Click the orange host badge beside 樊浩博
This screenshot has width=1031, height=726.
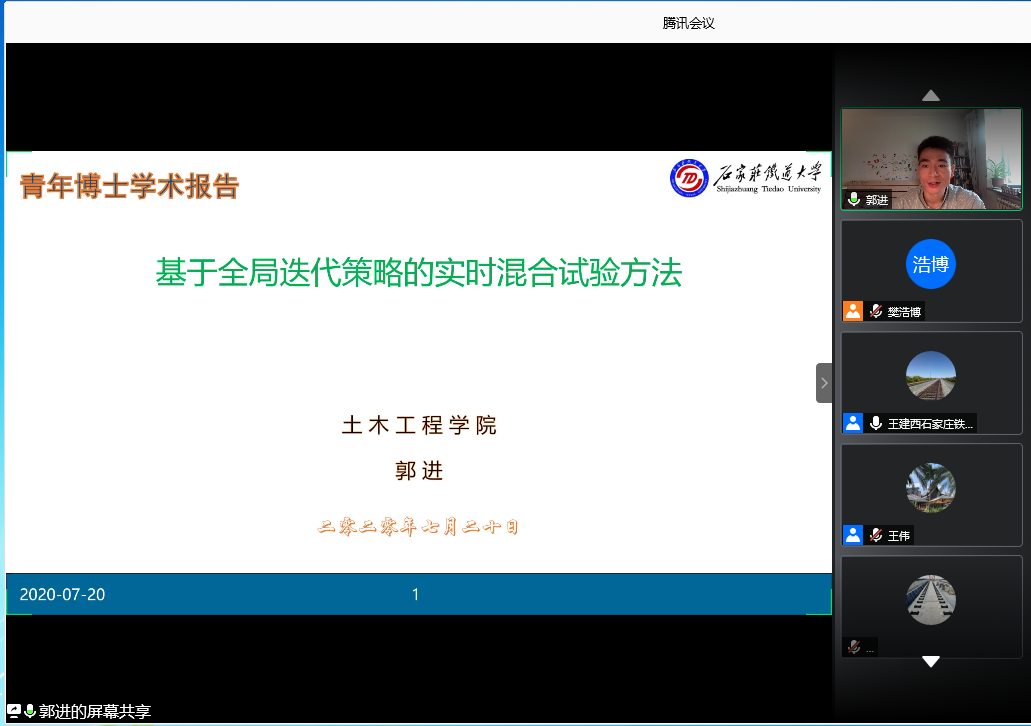pos(852,311)
